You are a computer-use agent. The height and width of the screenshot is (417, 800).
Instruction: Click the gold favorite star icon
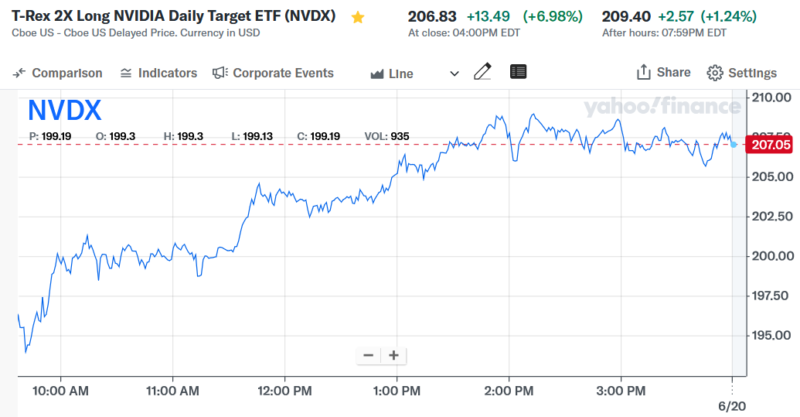tap(358, 18)
